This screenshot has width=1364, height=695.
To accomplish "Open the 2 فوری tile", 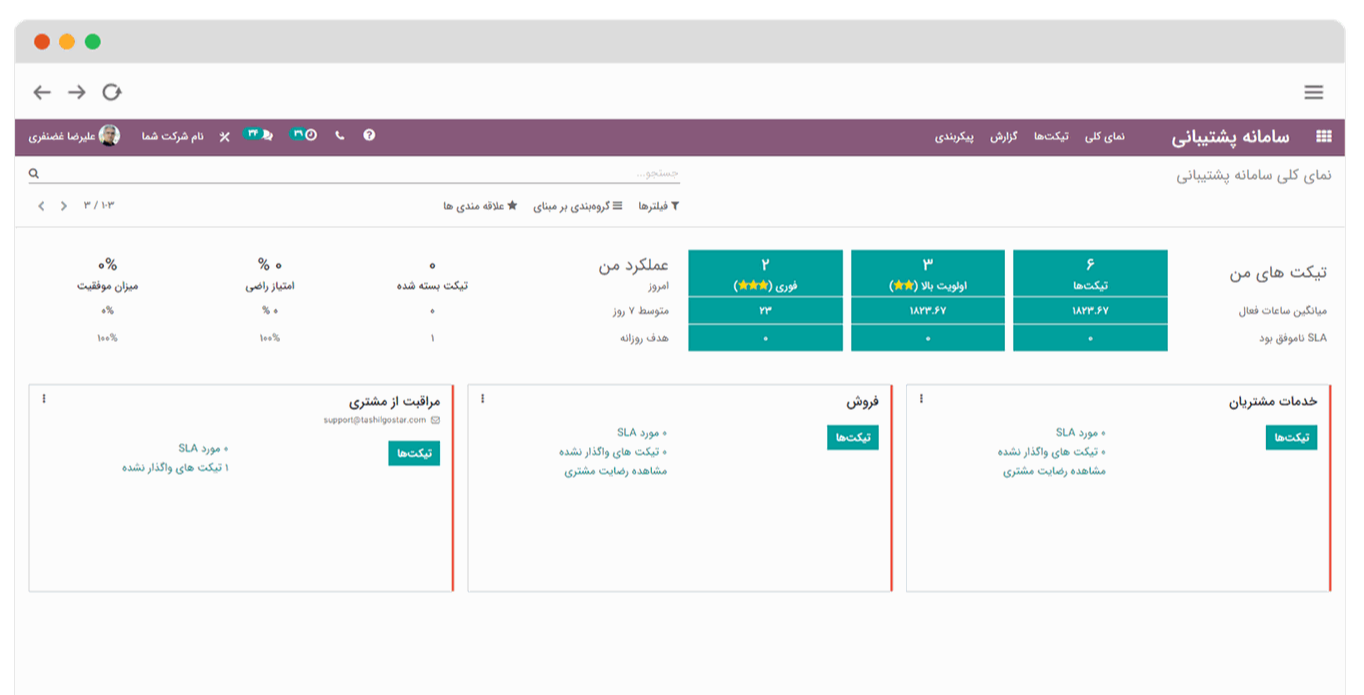I will (x=765, y=273).
